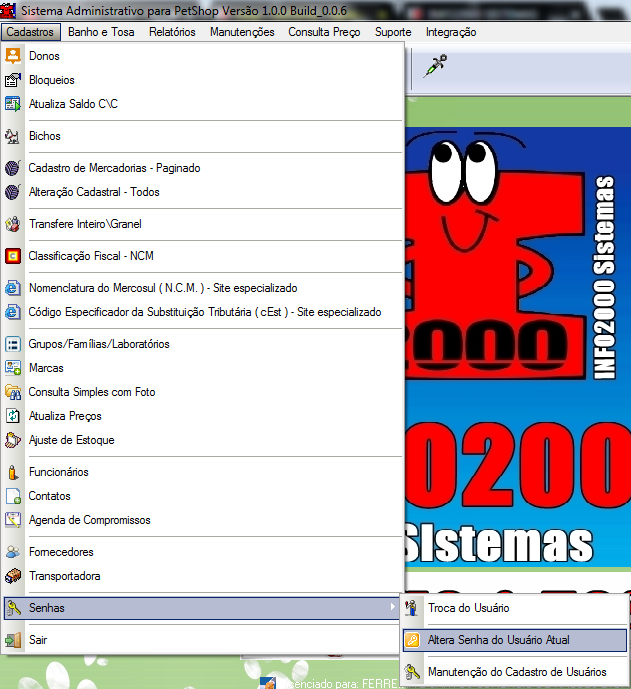631x689 pixels.
Task: Open Agenda de Compromissos
Action: [203, 520]
